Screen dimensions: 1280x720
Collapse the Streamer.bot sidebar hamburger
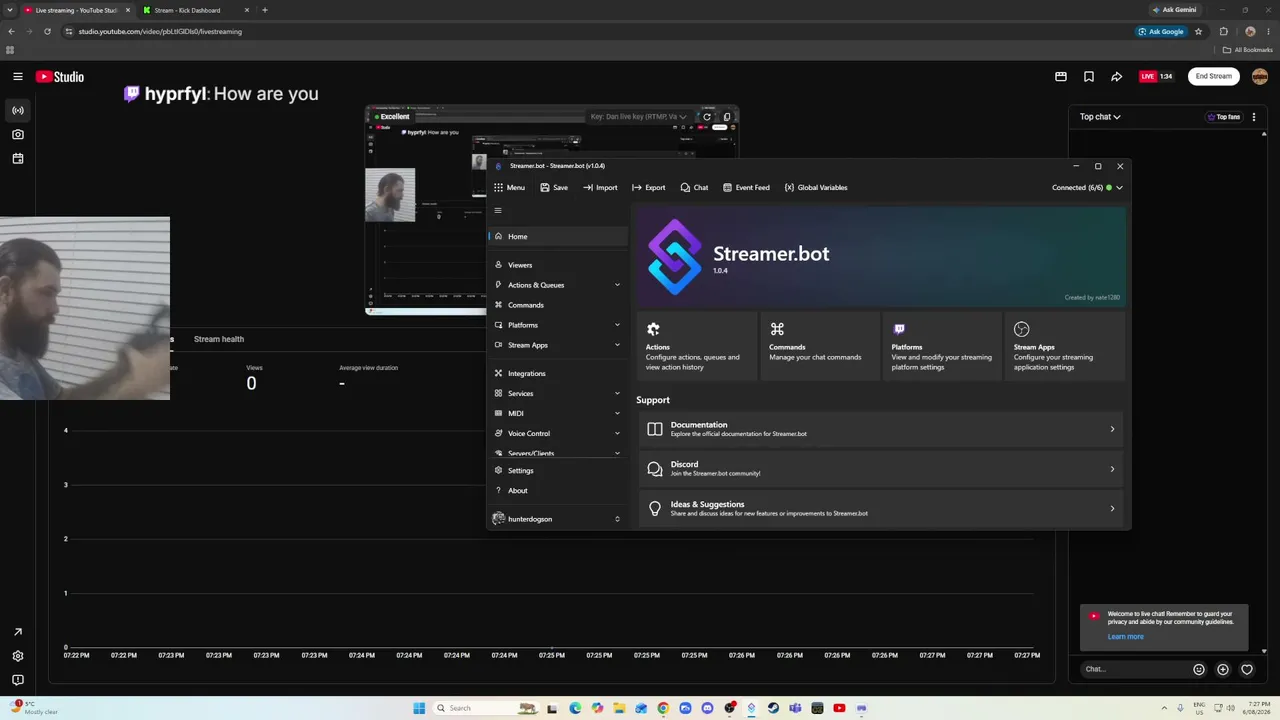498,210
